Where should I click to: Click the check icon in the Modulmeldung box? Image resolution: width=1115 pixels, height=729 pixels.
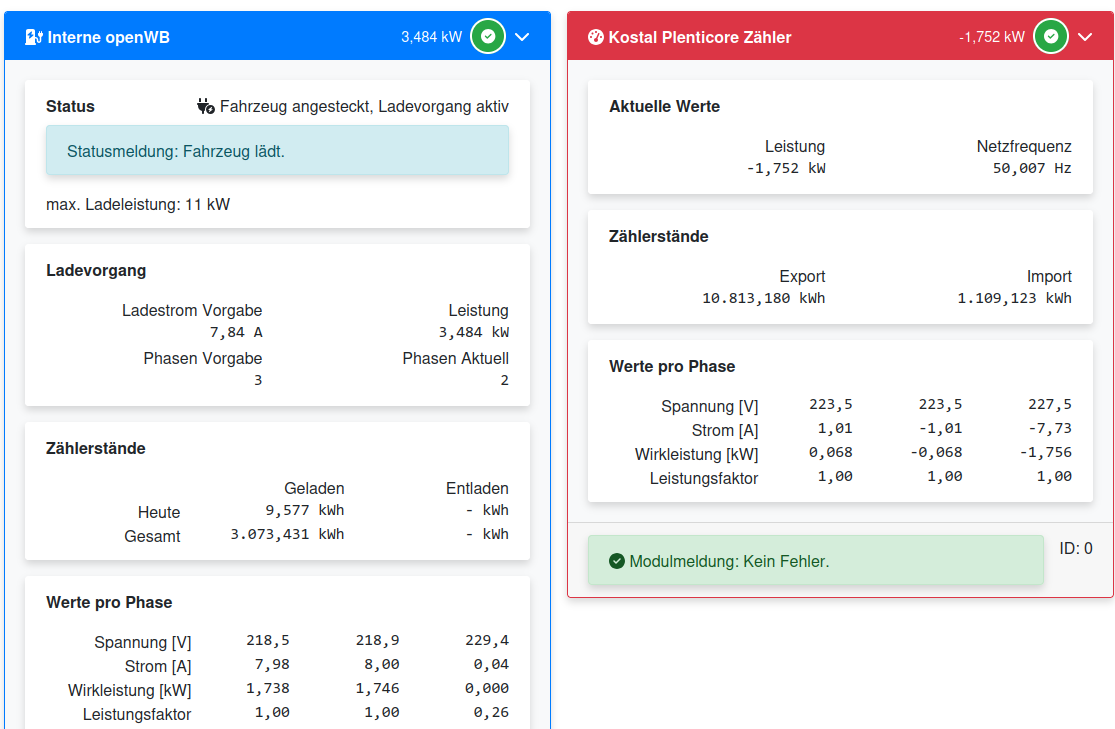(617, 561)
